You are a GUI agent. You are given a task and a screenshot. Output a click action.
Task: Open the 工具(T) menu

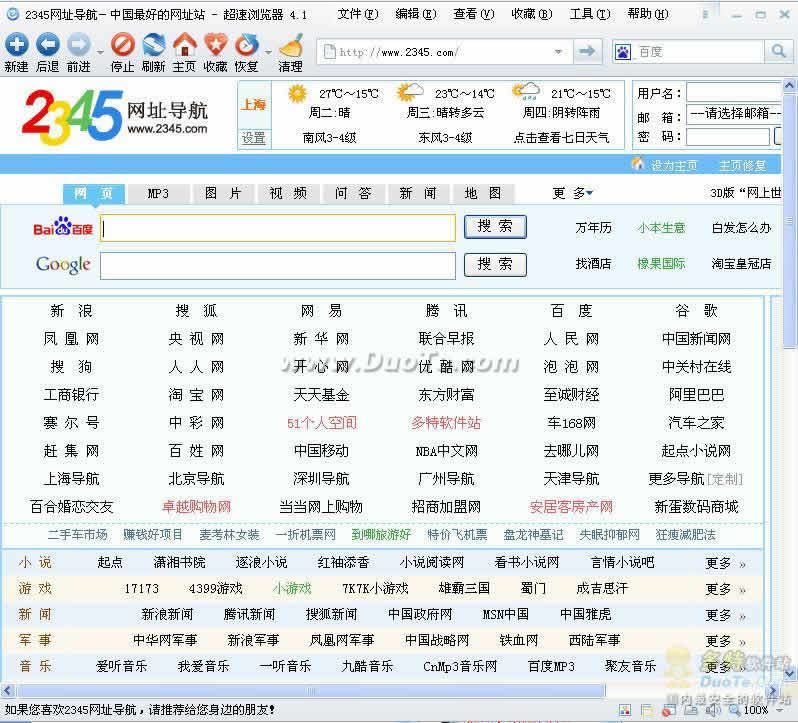[x=590, y=14]
